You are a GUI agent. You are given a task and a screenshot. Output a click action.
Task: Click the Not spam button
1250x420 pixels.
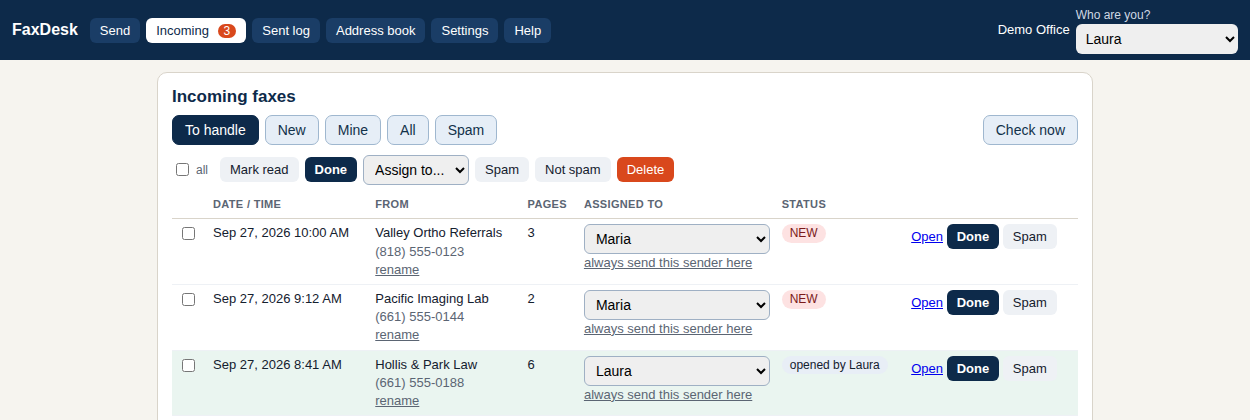coord(573,170)
